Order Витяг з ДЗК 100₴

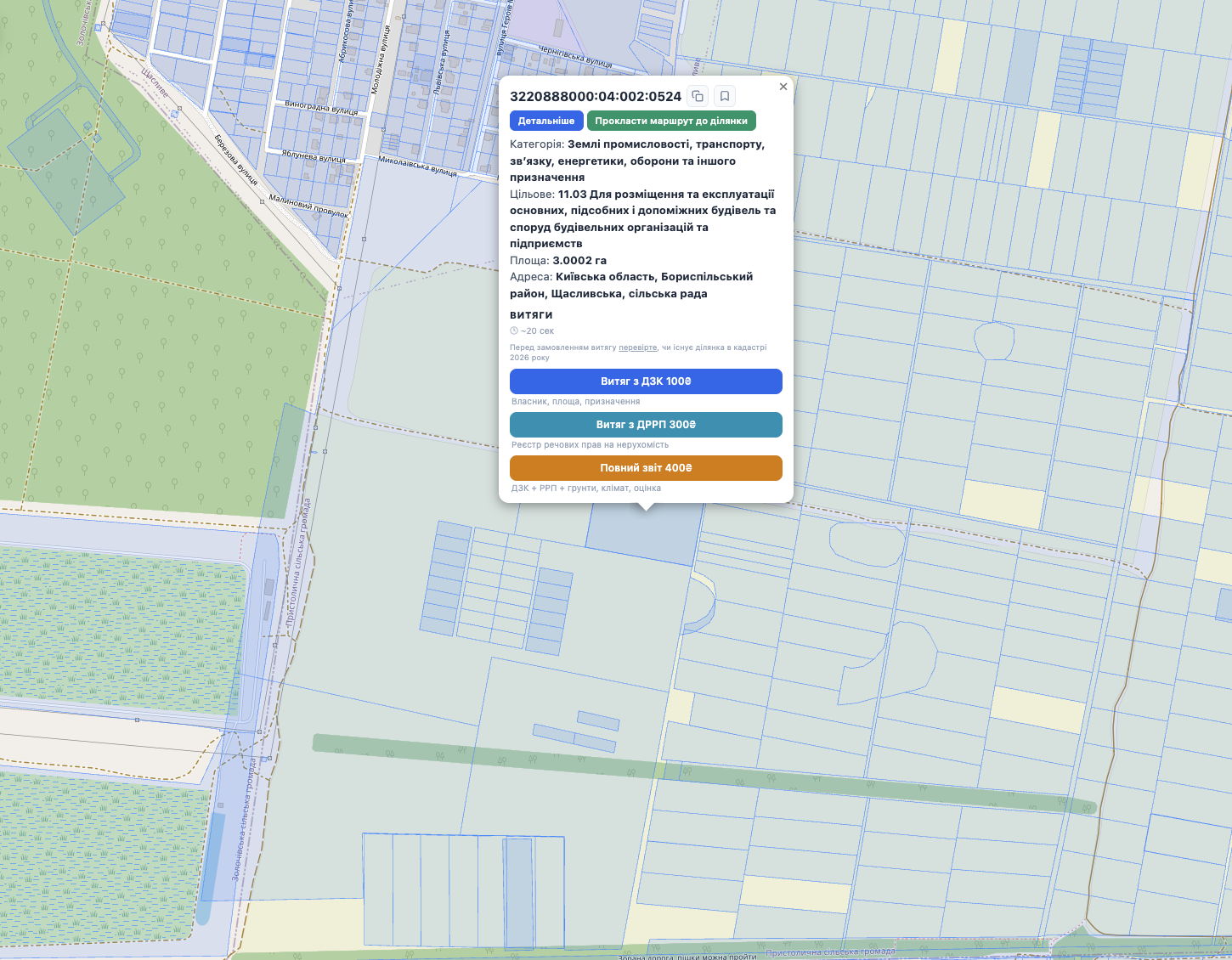[x=646, y=381]
